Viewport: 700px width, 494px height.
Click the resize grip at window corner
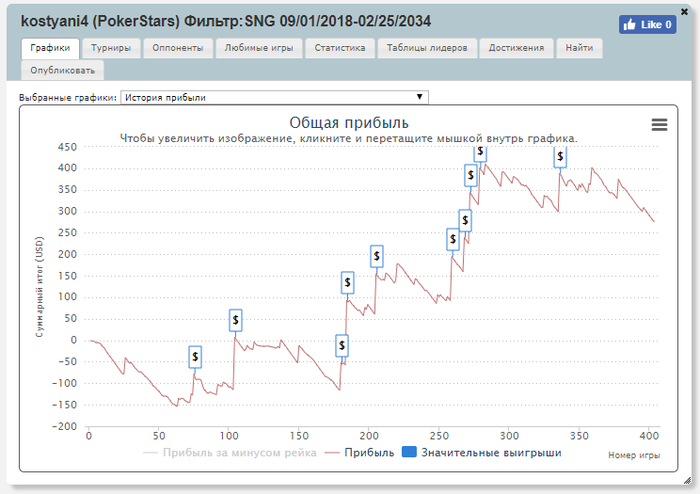(687, 480)
